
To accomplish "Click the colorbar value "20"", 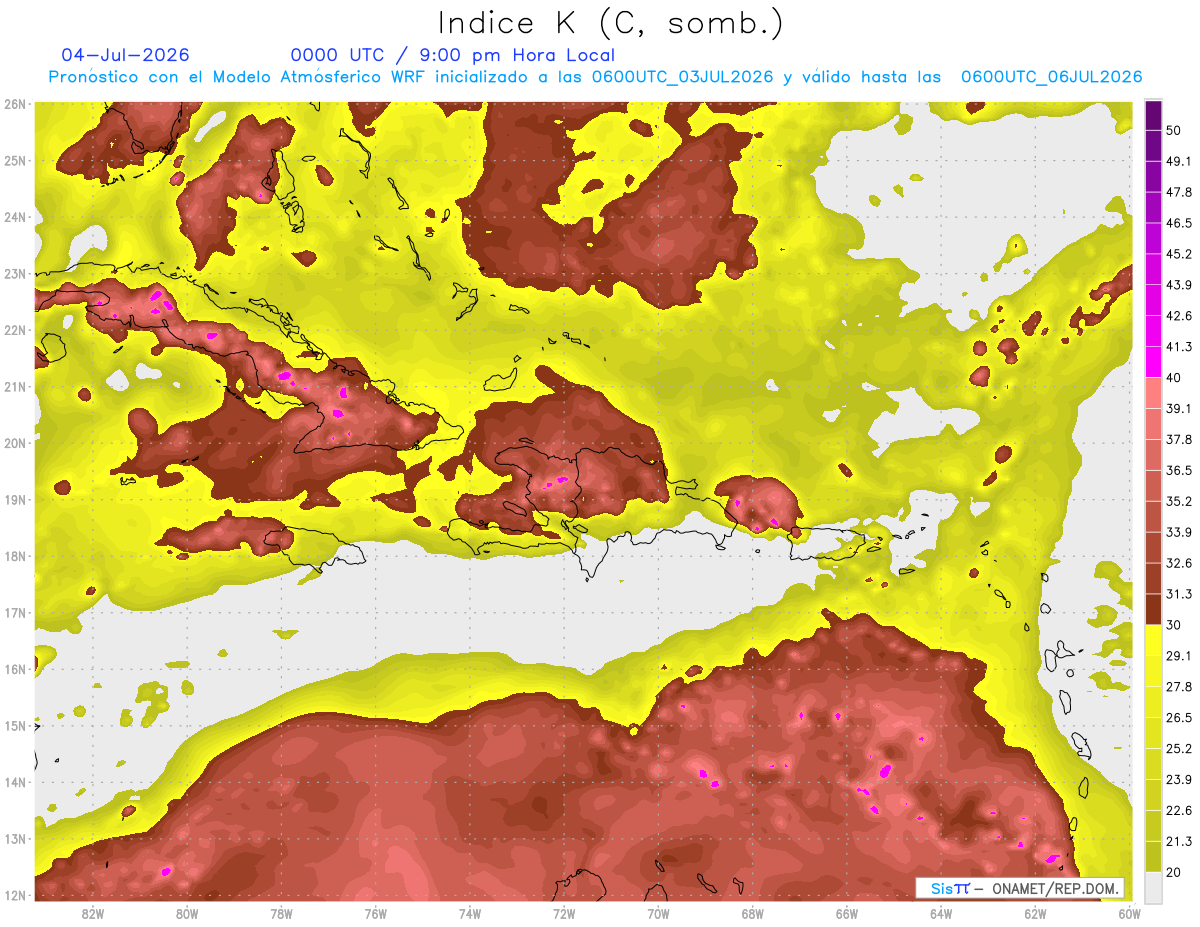I will [1173, 871].
